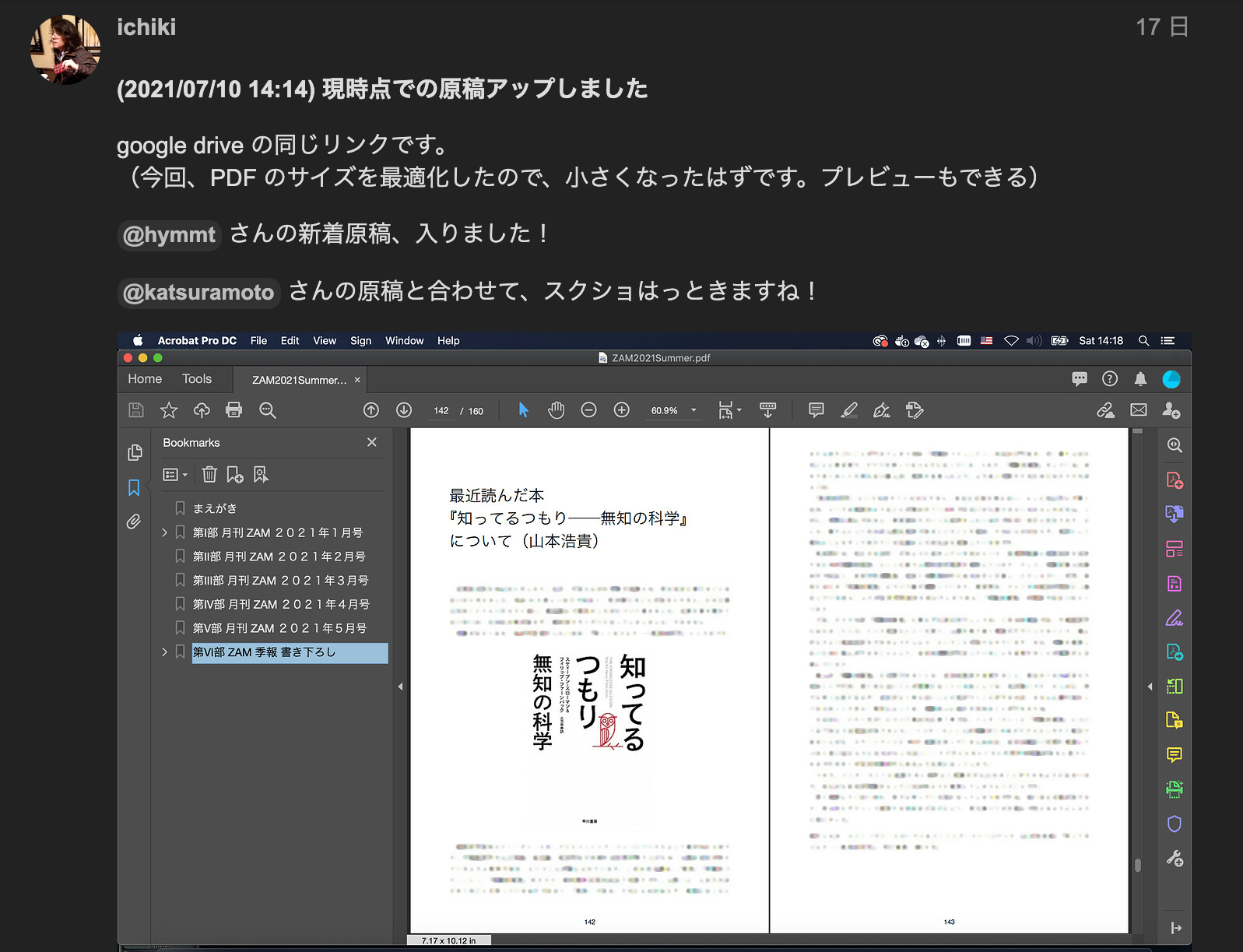Select 第II部 月刊 ZAM 2021年2月号 bookmark
The width and height of the screenshot is (1243, 952).
click(x=279, y=557)
